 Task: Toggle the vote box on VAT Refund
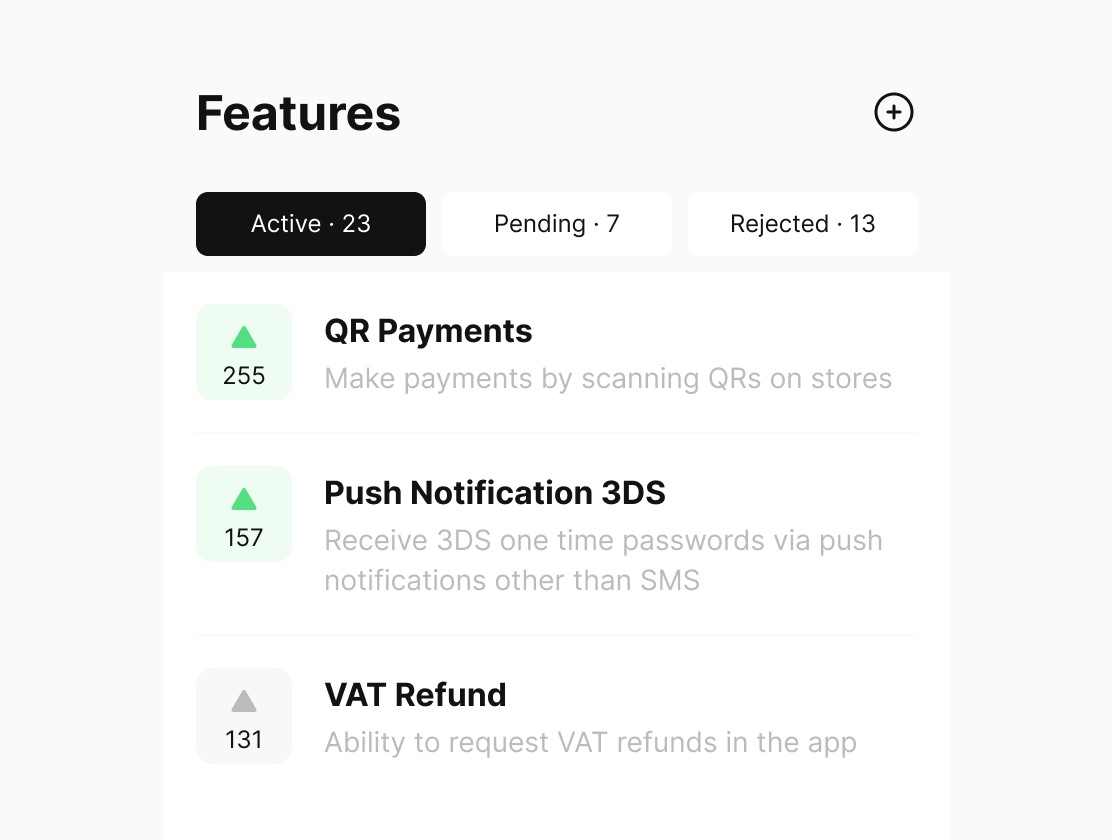[244, 716]
